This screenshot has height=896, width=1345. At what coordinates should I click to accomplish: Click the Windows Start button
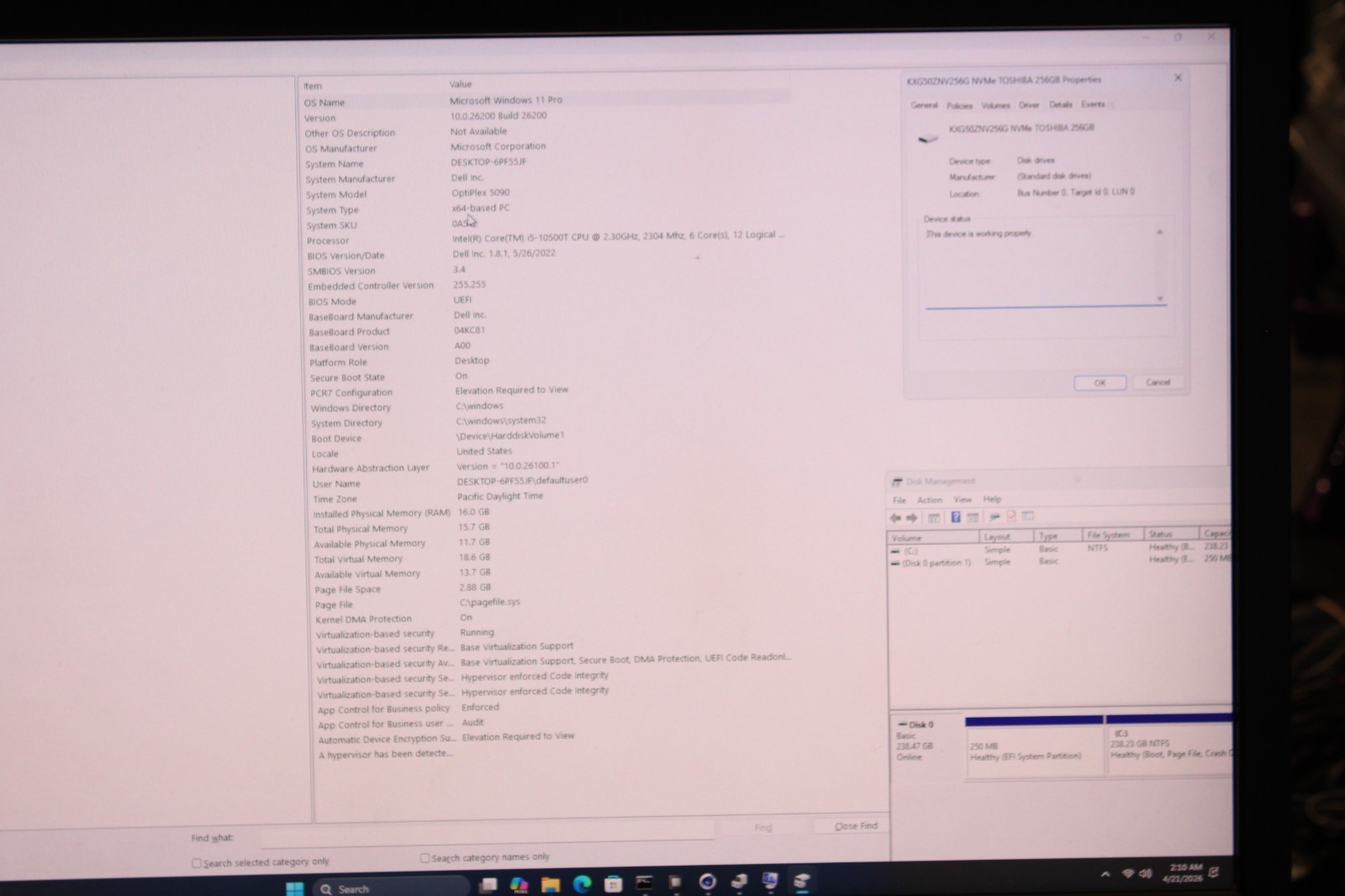pyautogui.click(x=294, y=888)
